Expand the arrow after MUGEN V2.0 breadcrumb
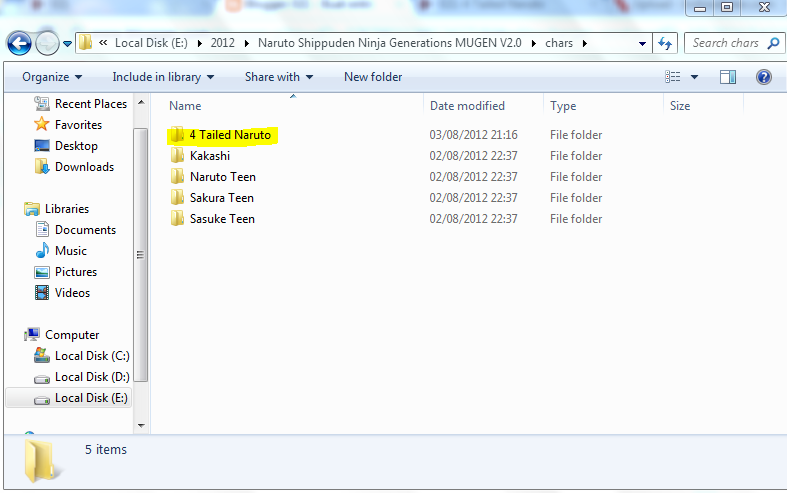This screenshot has height=493, width=787. tap(534, 44)
